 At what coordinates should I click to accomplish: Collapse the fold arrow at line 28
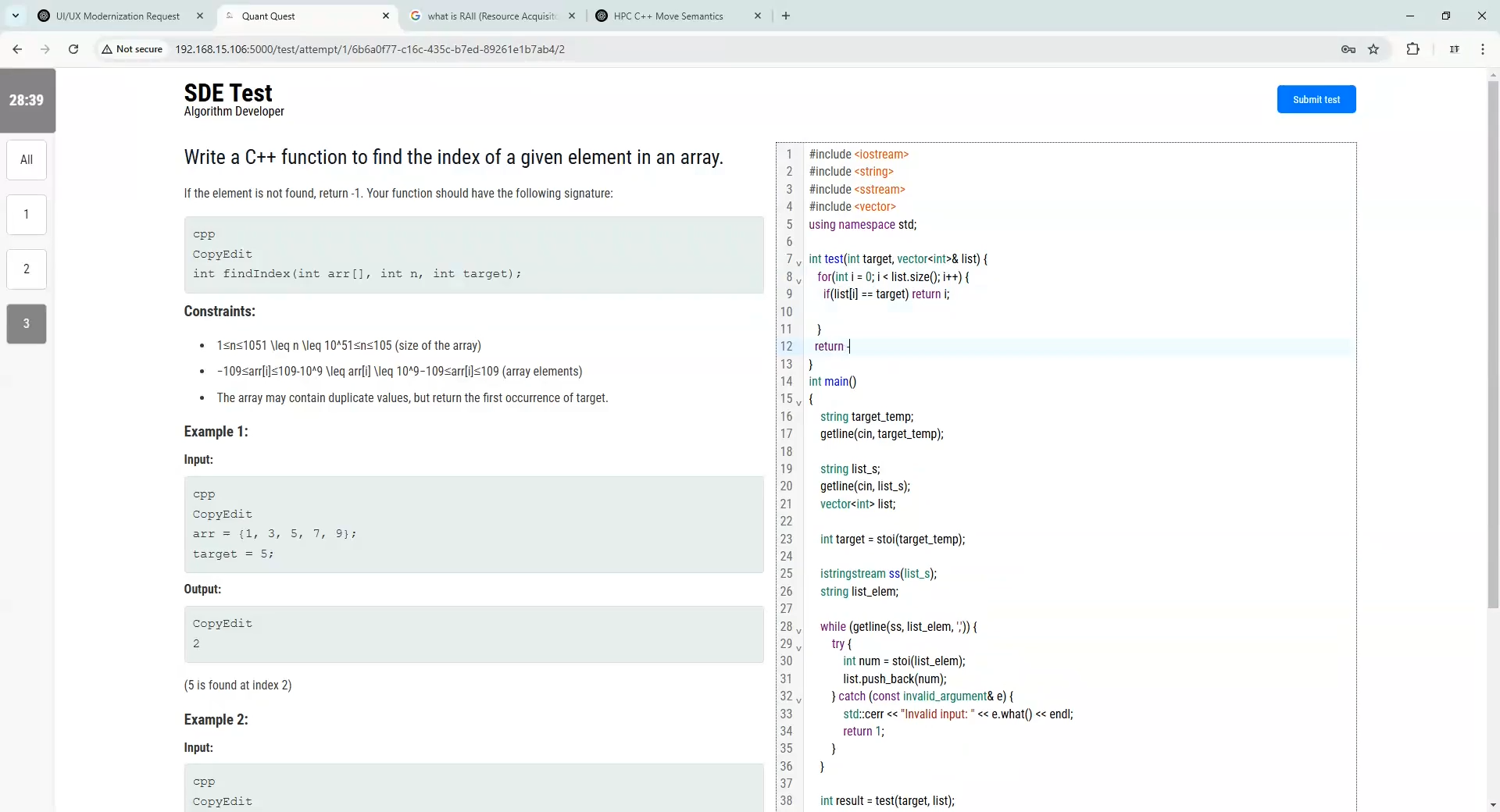[798, 629]
